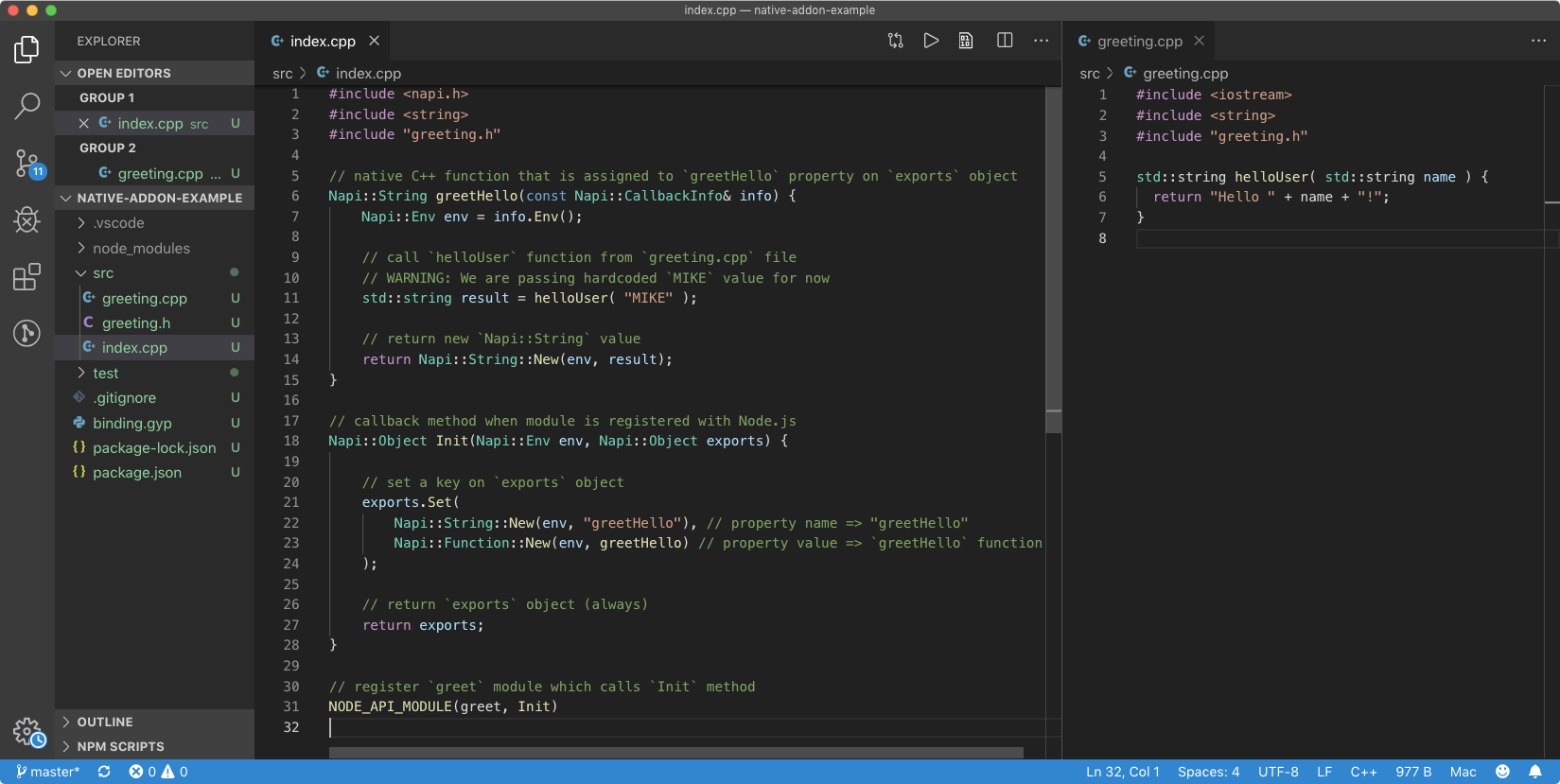Show errors and warnings count in status bar
Screen dimensions: 1560x784
coord(158,772)
